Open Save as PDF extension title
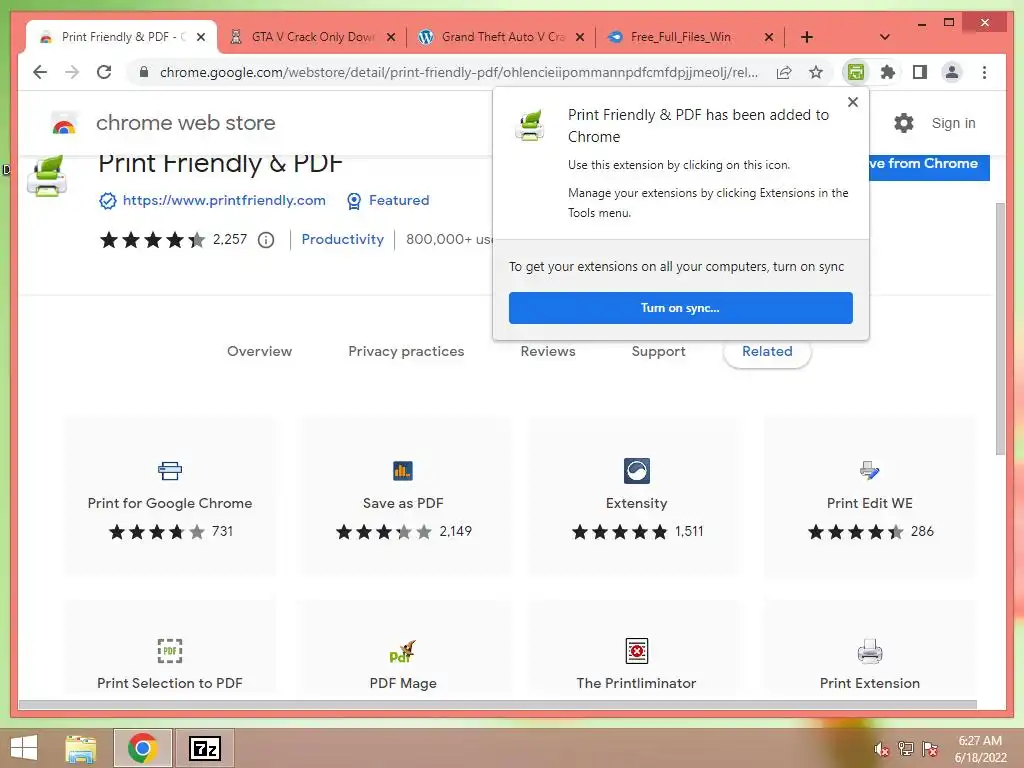 coord(403,503)
